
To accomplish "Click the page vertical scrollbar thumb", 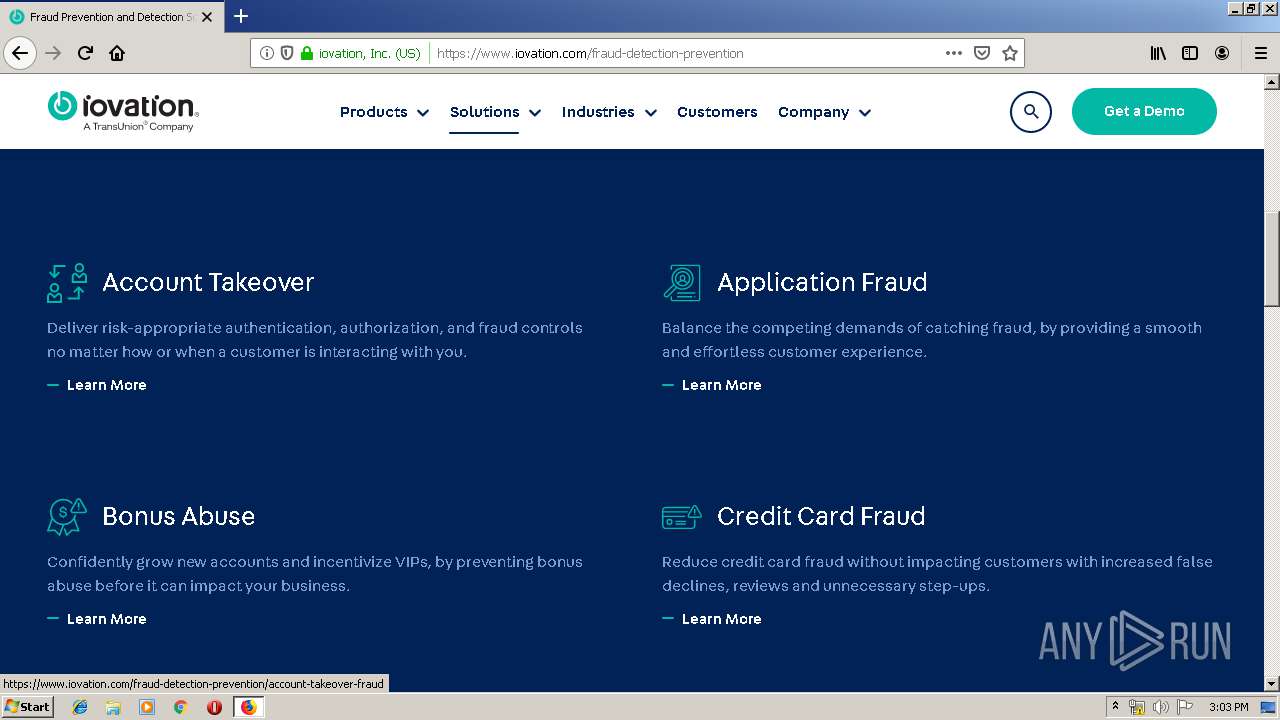I will pos(1272,258).
